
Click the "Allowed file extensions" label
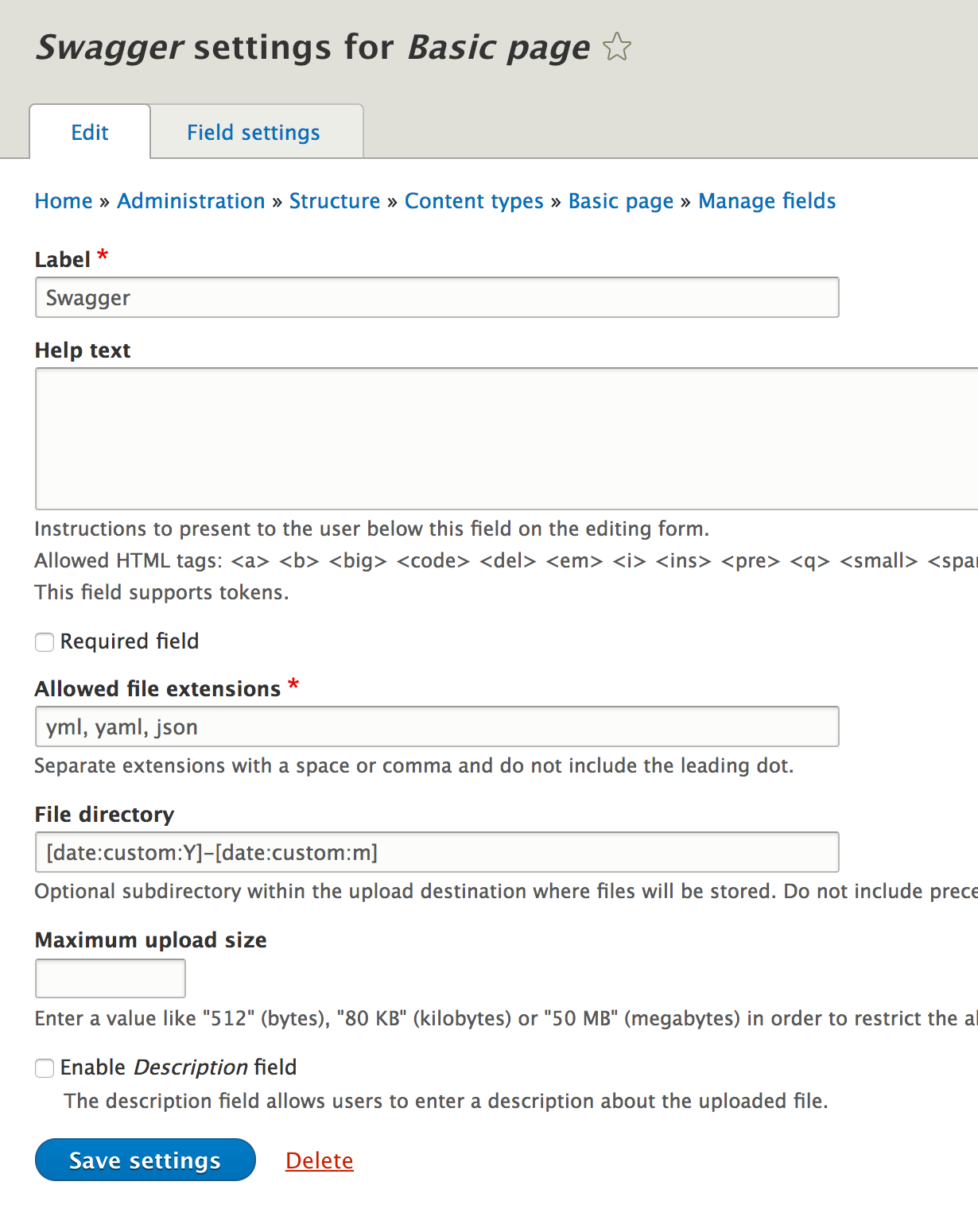click(157, 688)
